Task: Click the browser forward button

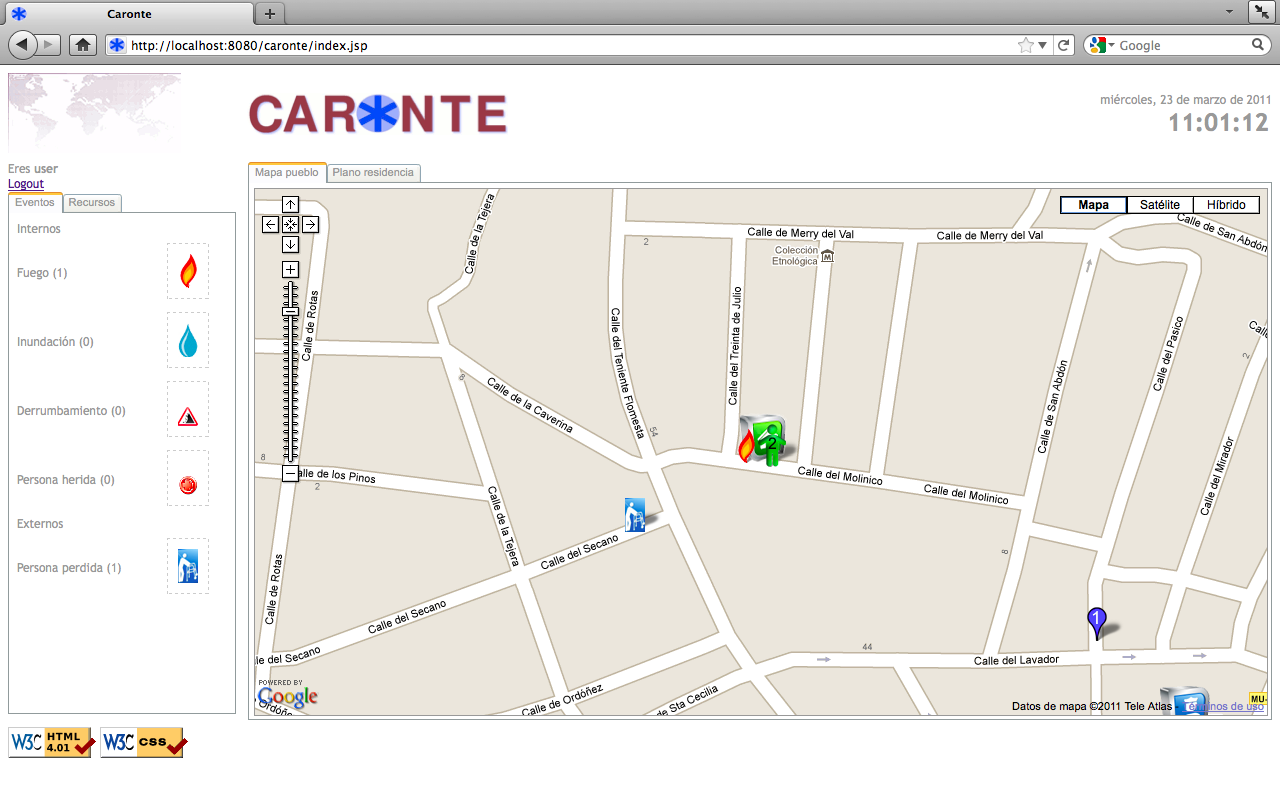Action: tap(49, 45)
